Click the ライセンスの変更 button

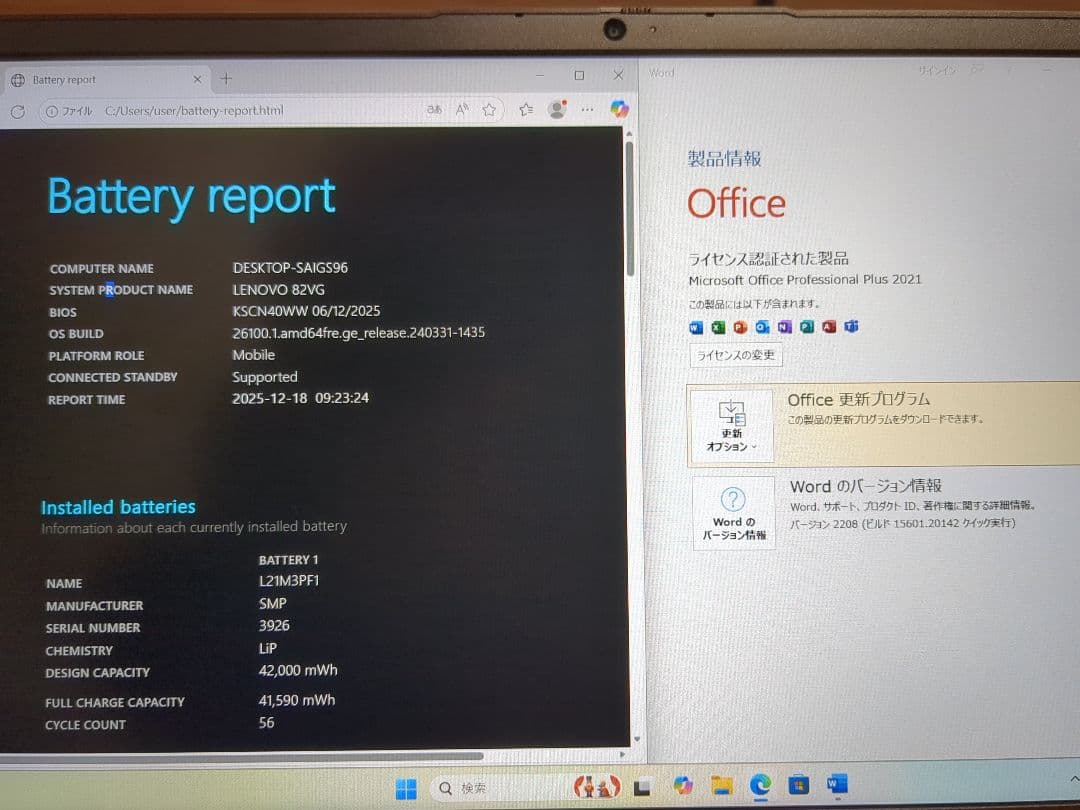click(x=735, y=355)
